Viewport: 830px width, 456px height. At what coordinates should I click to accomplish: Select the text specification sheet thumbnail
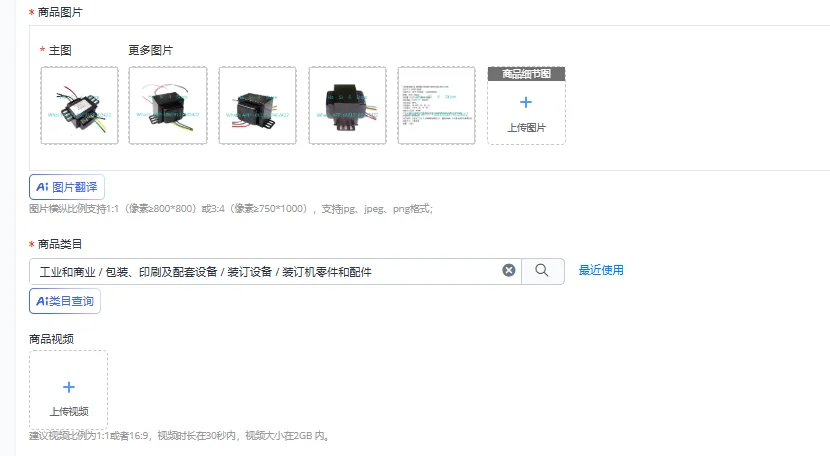pyautogui.click(x=437, y=105)
